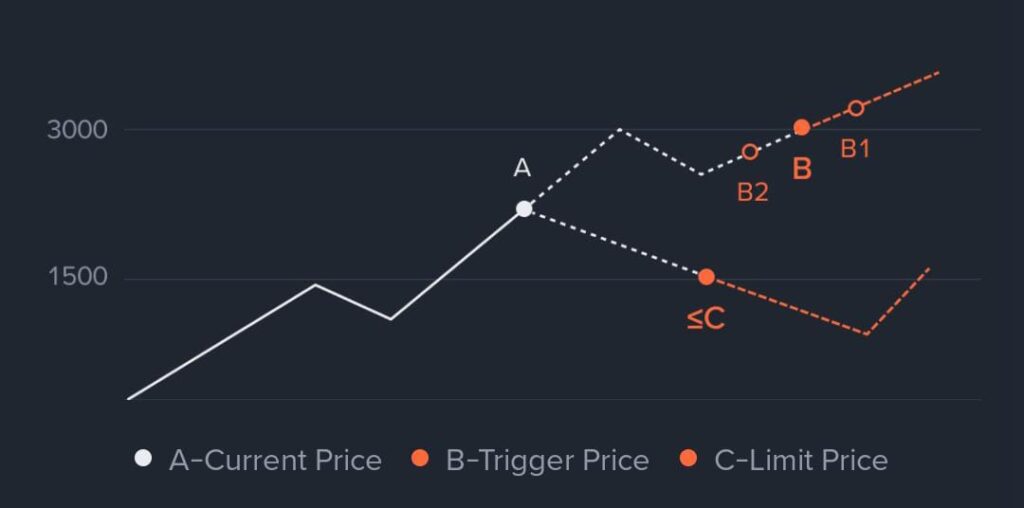Click the lowest dip of the orange dashed line
The height and width of the screenshot is (508, 1024).
[x=866, y=334]
